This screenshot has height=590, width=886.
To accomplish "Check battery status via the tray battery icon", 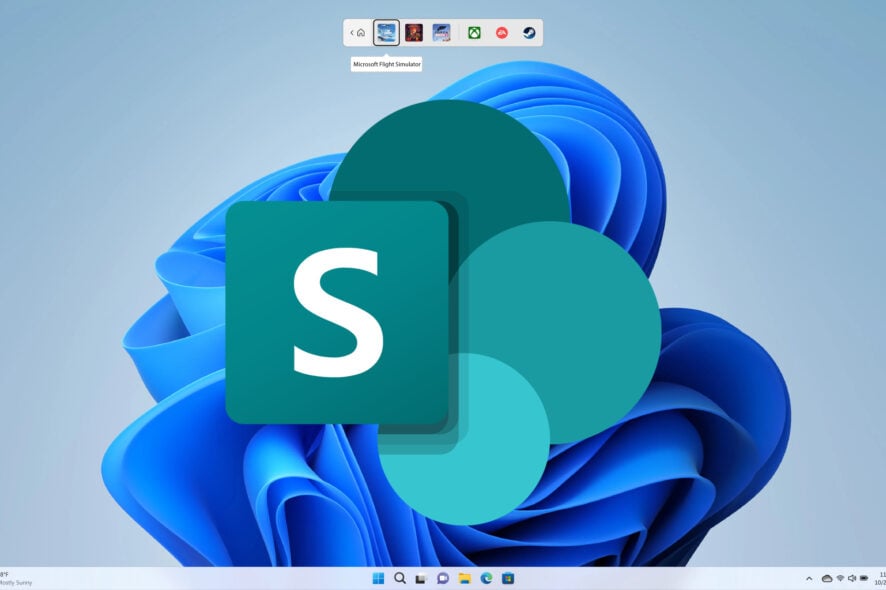I will (x=864, y=577).
